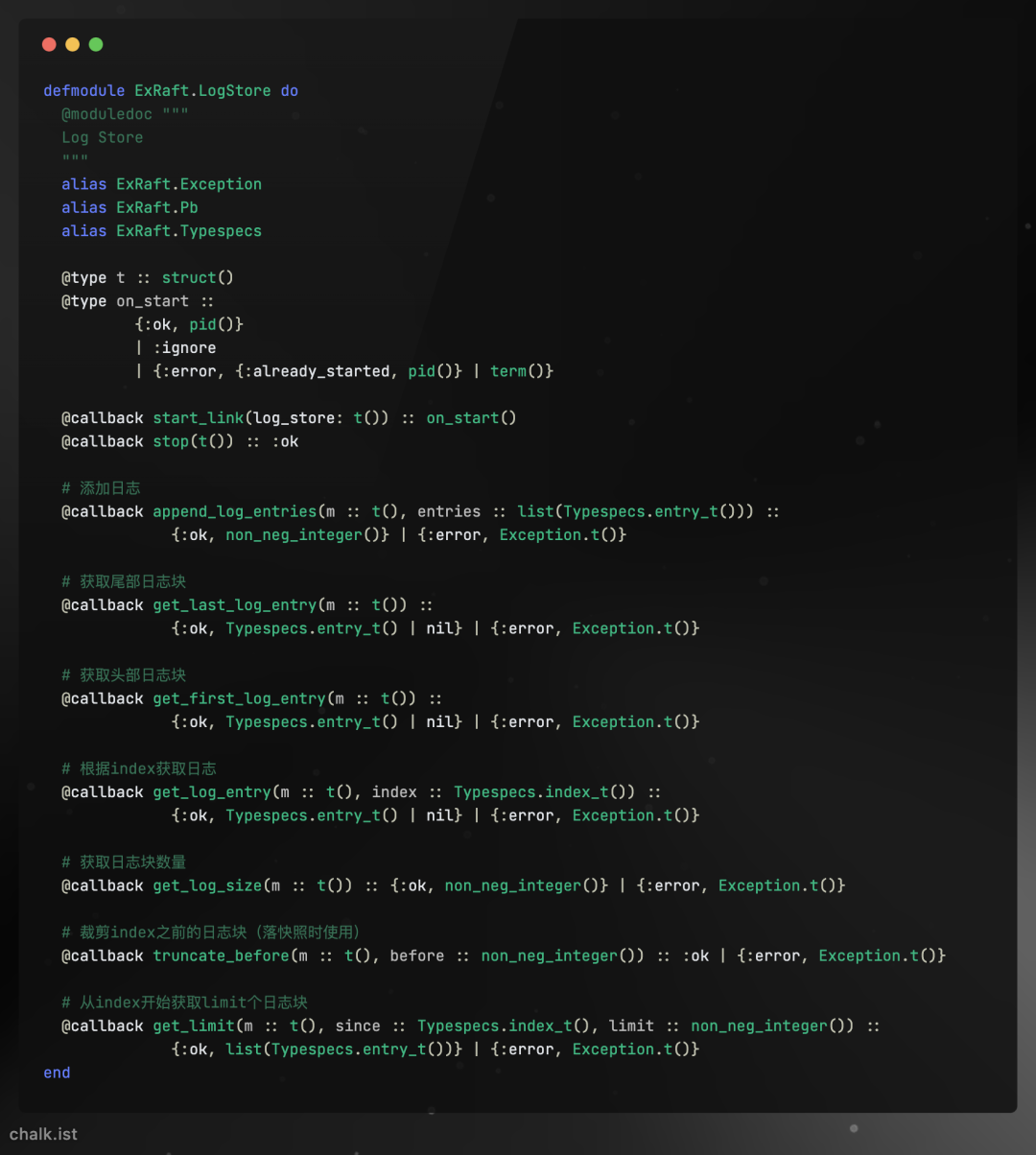This screenshot has height=1155, width=1036.
Task: Select 'alias ExRaft.Exception' line
Action: coord(161,184)
